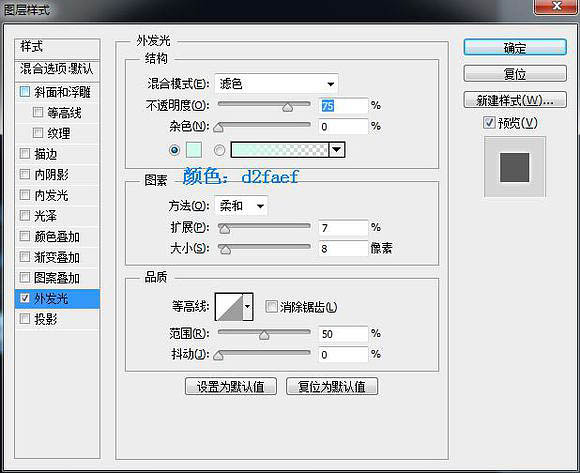580x473 pixels.
Task: Close the 图层样式 dialog
Action: (556, 6)
